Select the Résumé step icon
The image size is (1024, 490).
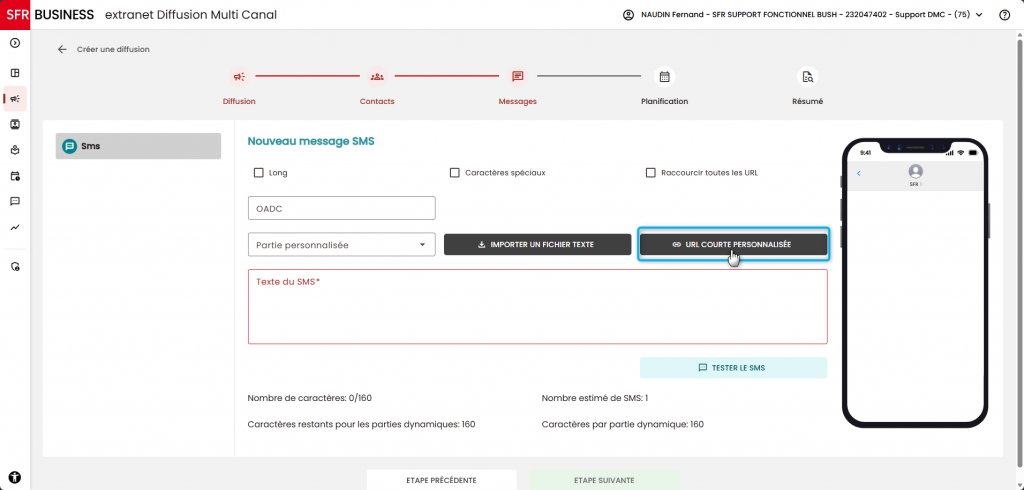click(808, 77)
